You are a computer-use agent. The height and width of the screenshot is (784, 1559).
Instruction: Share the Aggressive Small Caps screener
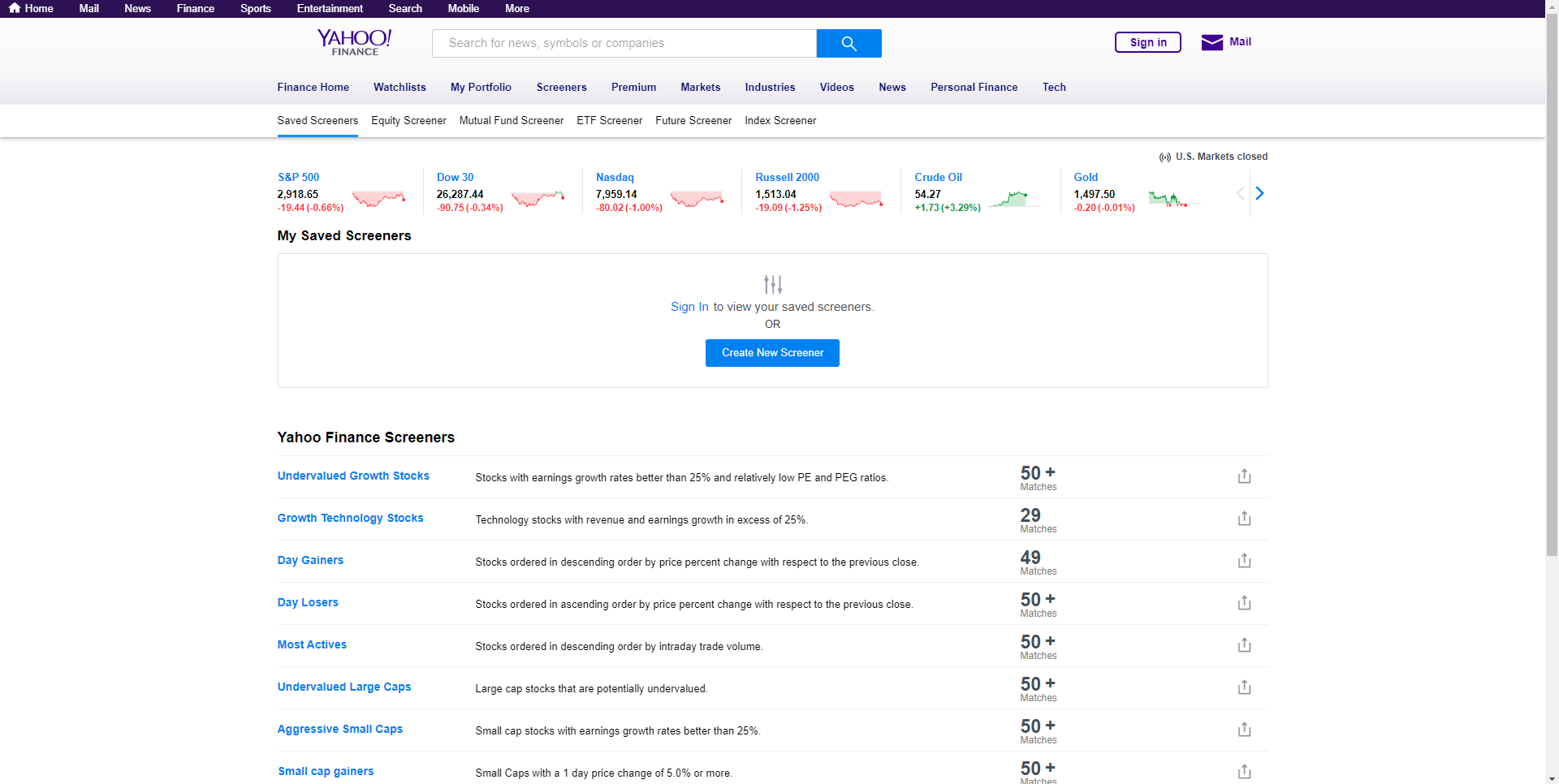point(1244,730)
